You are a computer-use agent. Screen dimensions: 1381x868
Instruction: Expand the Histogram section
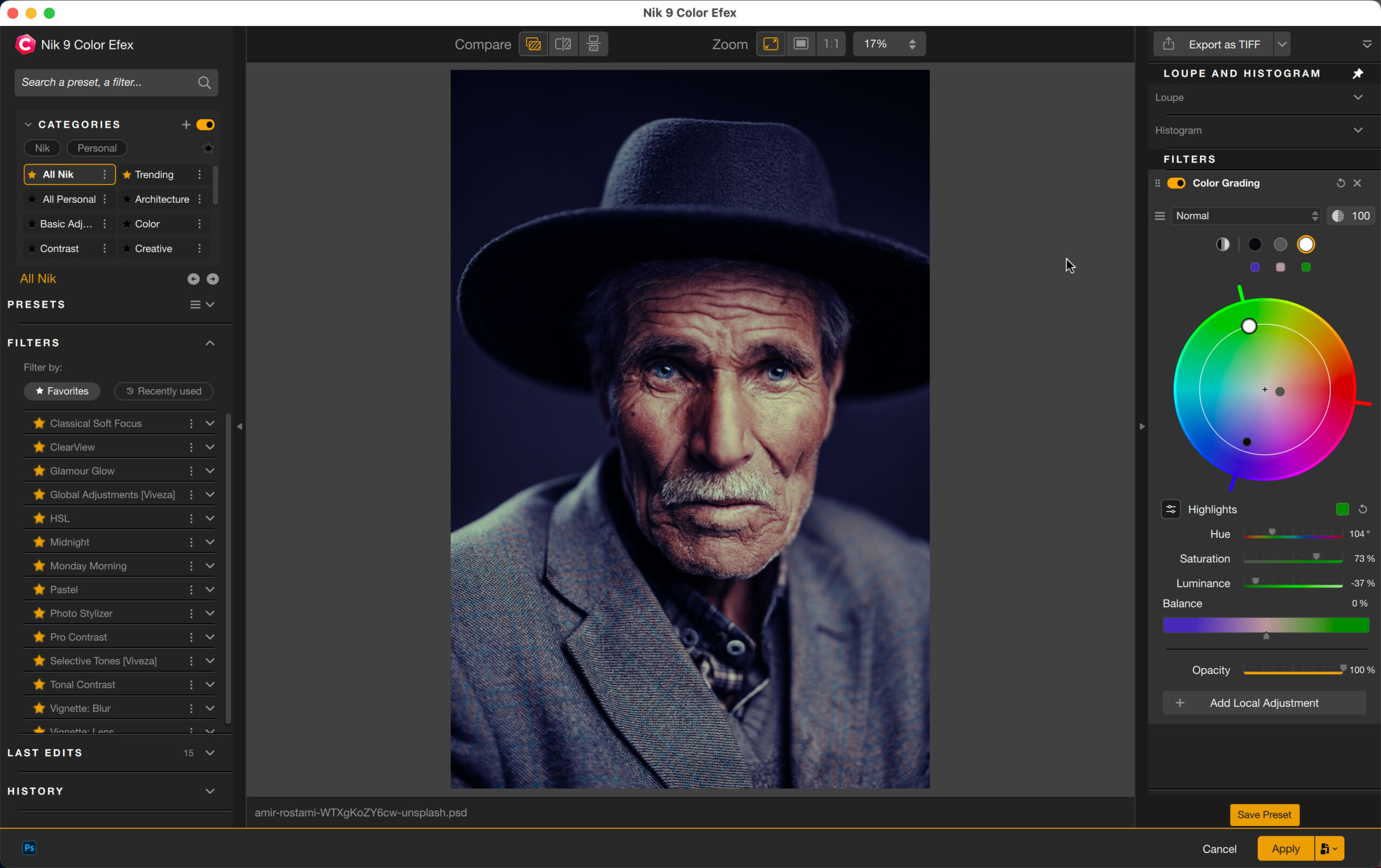[1357, 130]
